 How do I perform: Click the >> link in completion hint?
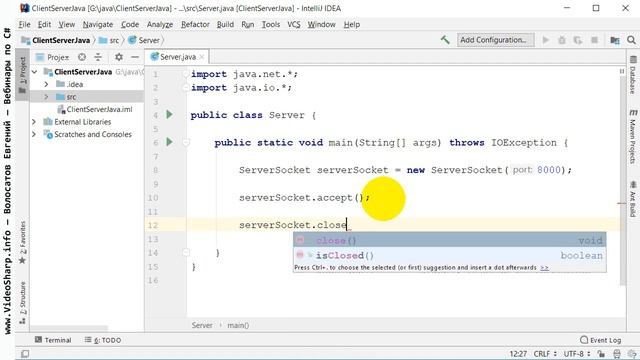[x=544, y=268]
